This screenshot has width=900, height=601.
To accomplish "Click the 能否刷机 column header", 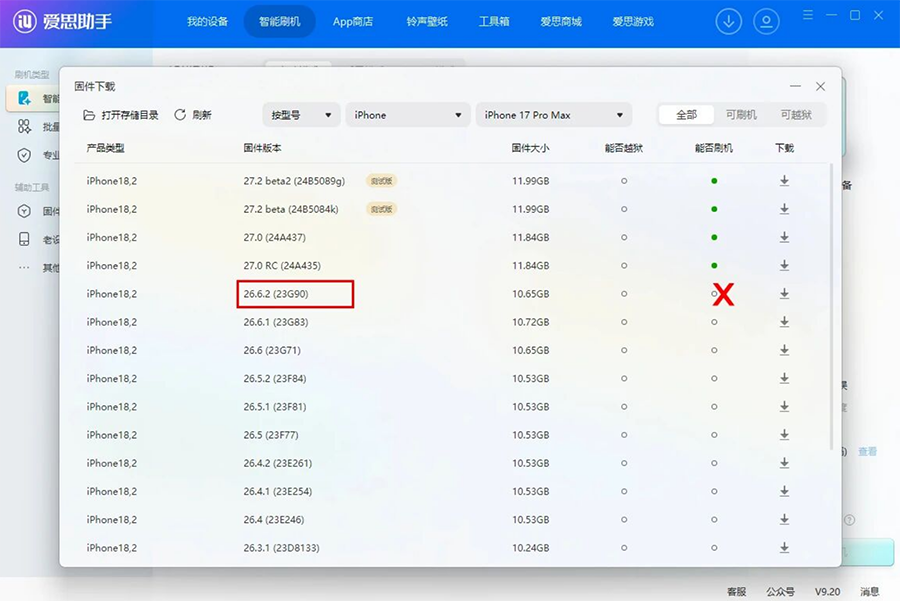I will coord(713,148).
